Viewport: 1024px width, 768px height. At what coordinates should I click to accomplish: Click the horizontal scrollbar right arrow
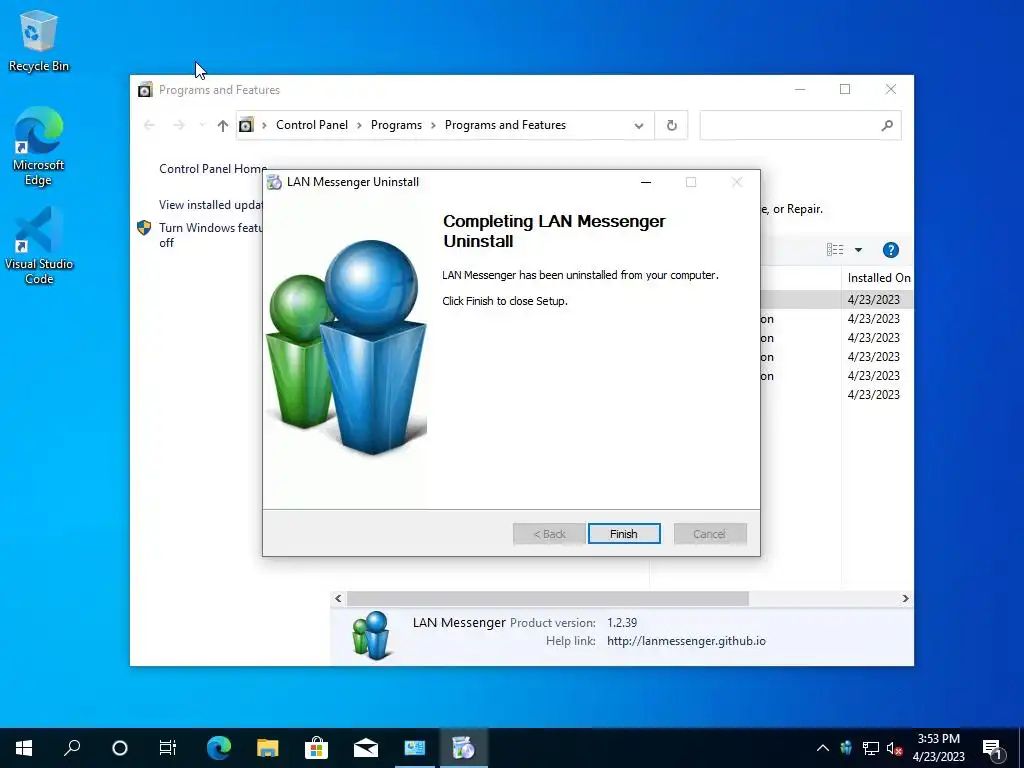(x=905, y=598)
